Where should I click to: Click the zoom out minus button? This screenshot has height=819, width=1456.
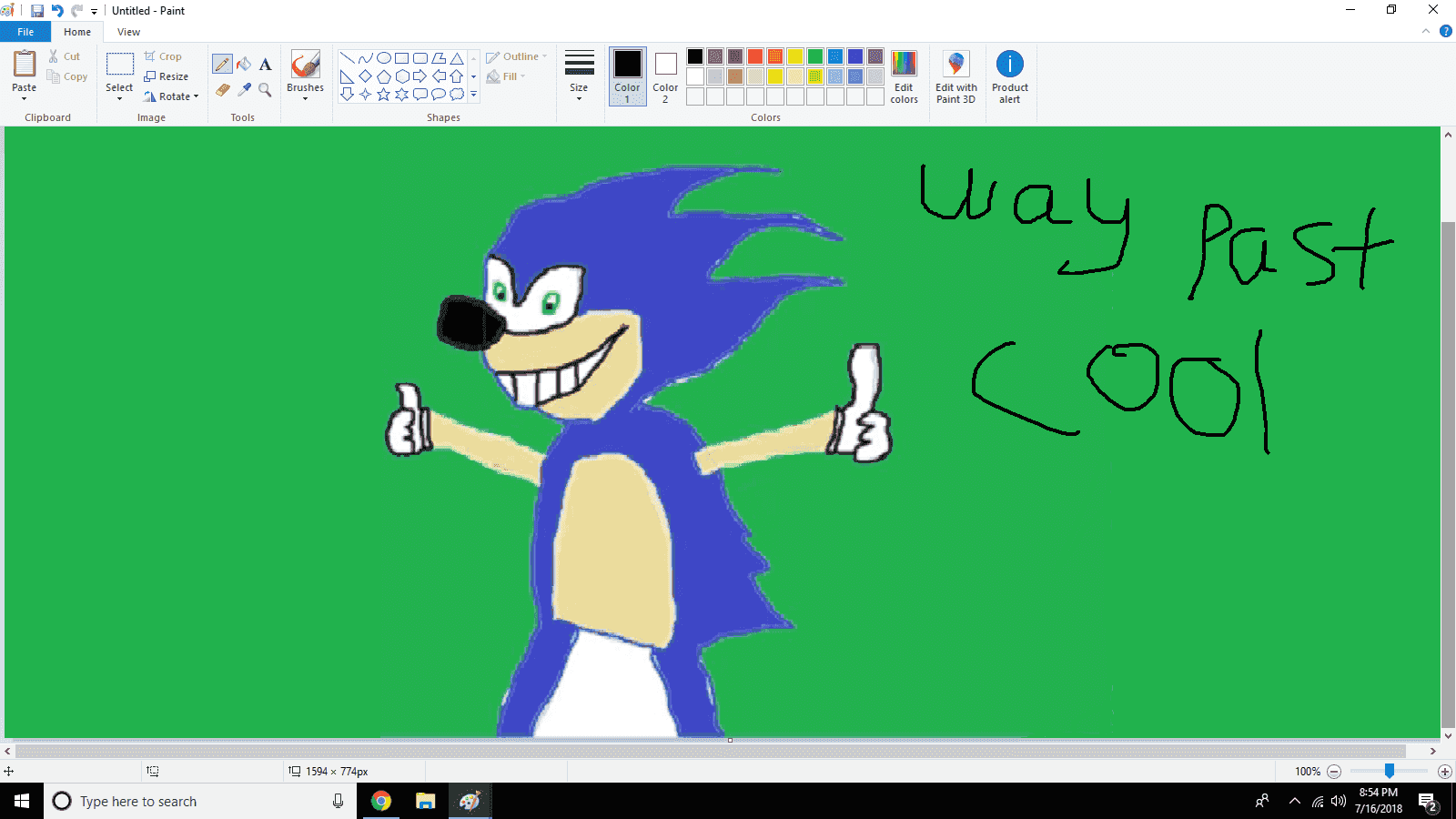click(1334, 772)
